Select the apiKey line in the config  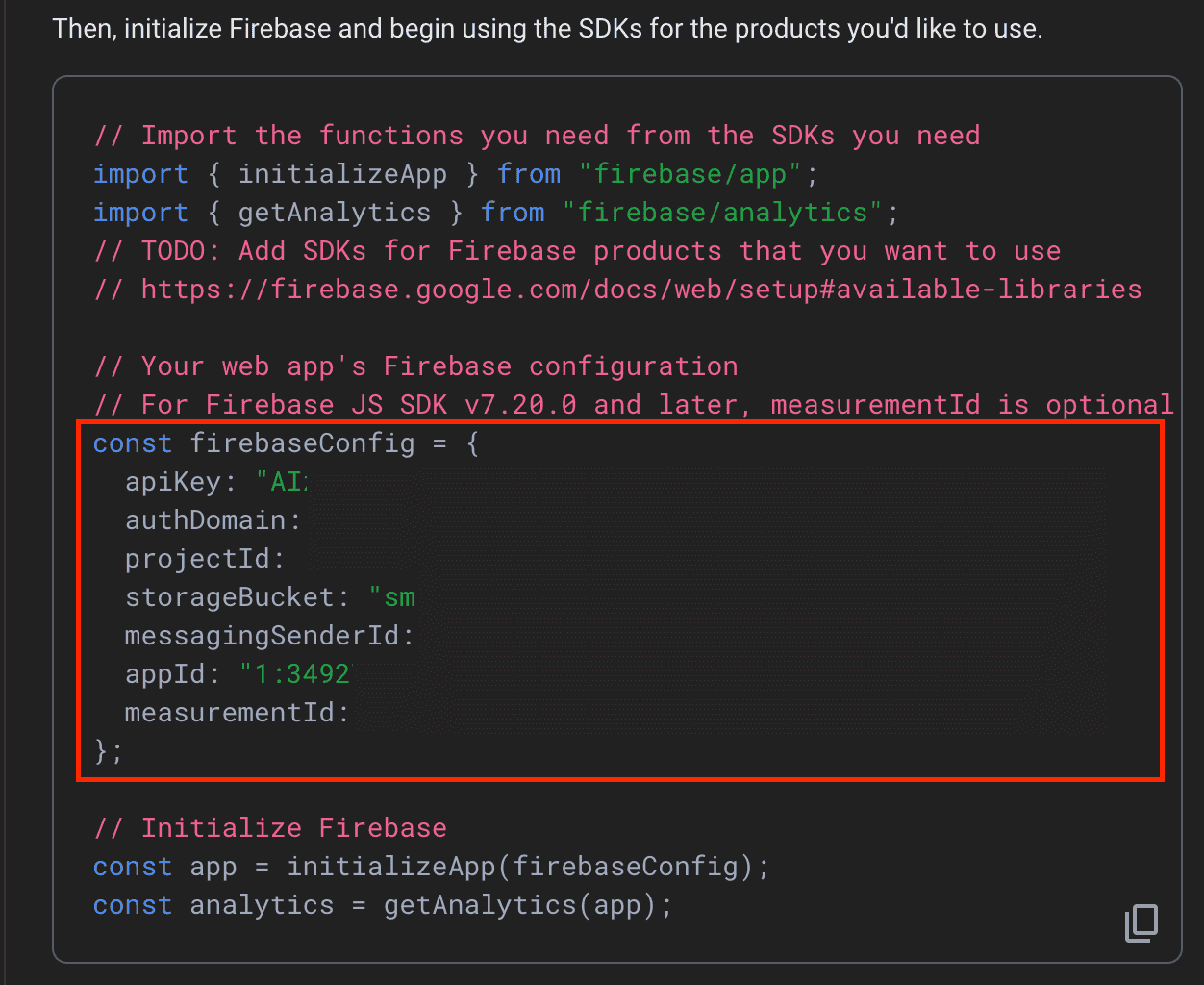[x=216, y=481]
